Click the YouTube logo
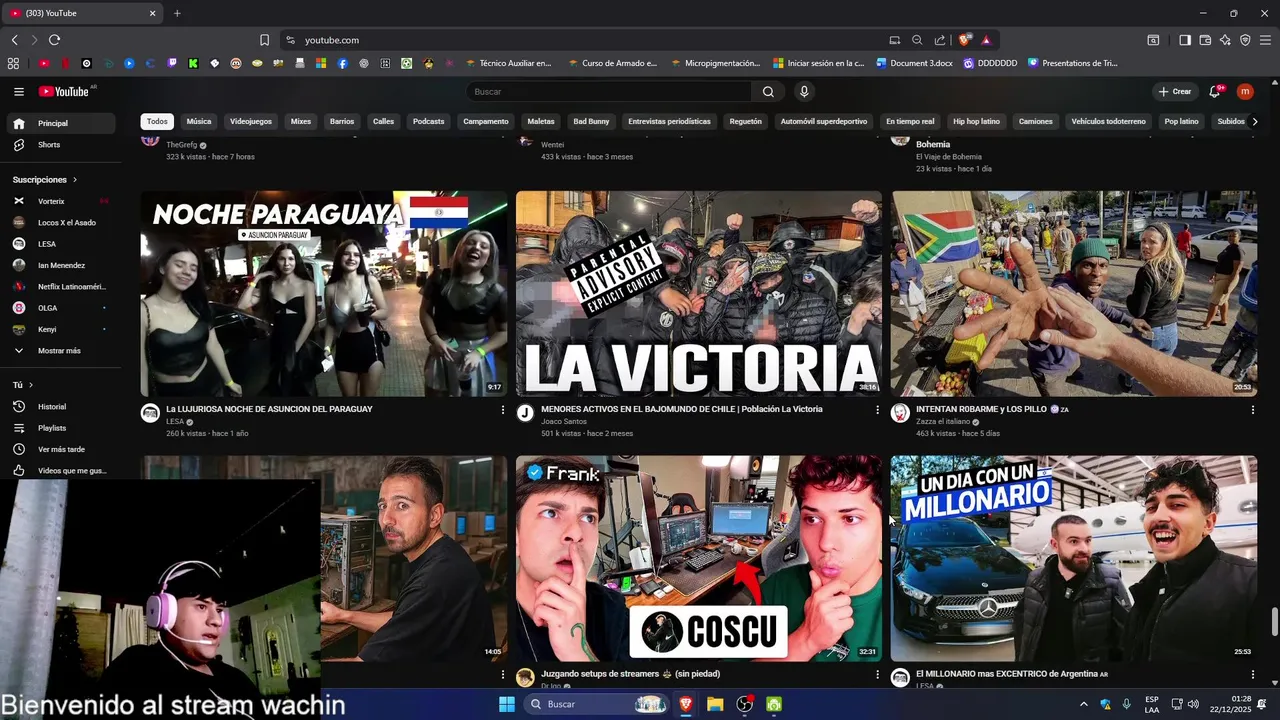This screenshot has height=720, width=1280. [64, 91]
